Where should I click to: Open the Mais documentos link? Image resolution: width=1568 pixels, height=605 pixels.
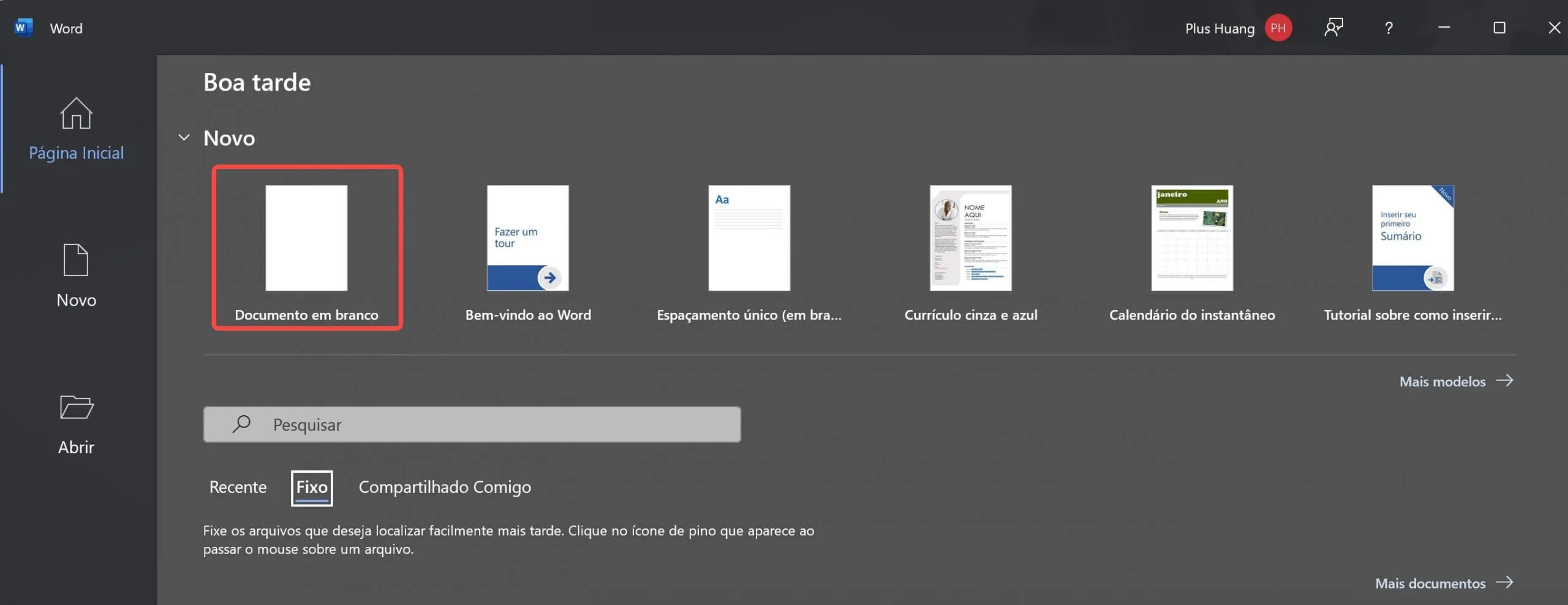pos(1444,583)
